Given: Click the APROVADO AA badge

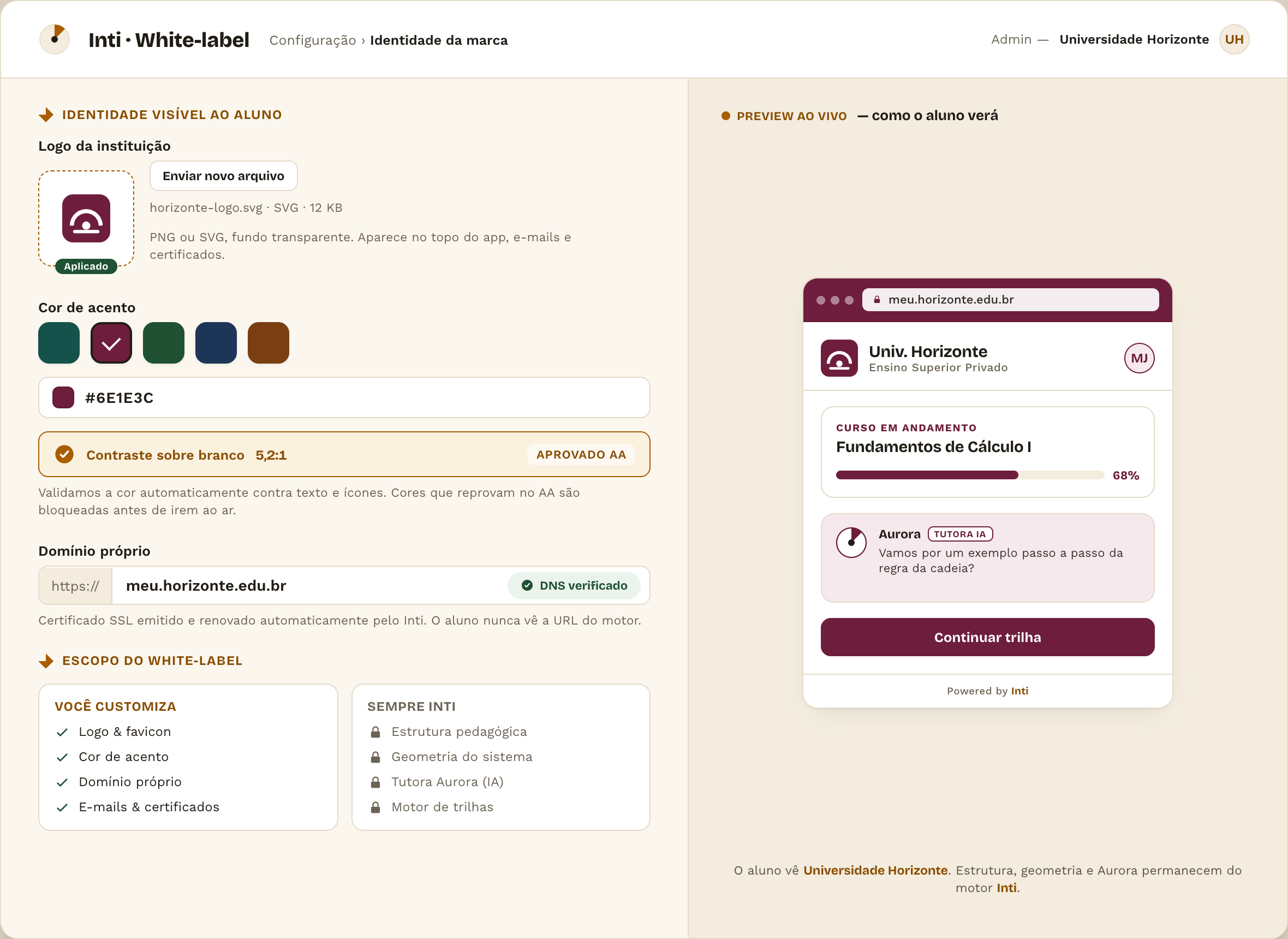Looking at the screenshot, I should click(x=581, y=454).
